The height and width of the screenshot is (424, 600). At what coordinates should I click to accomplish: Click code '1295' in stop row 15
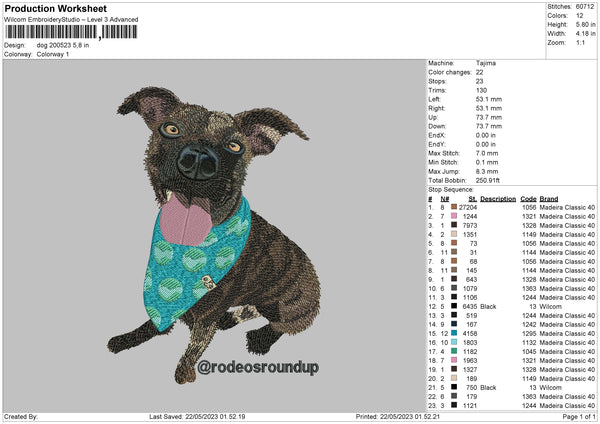pyautogui.click(x=529, y=334)
